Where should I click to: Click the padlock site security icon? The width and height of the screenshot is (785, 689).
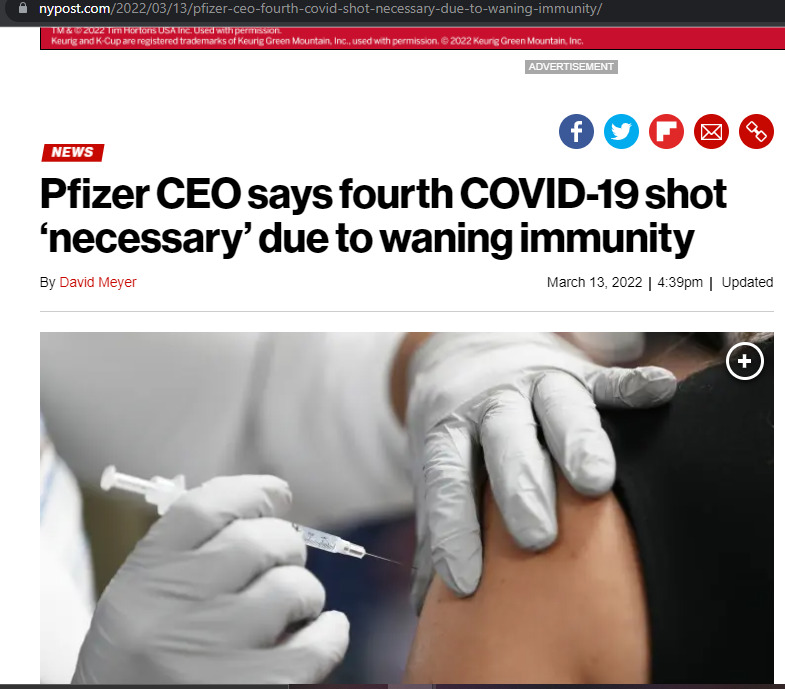[x=23, y=8]
